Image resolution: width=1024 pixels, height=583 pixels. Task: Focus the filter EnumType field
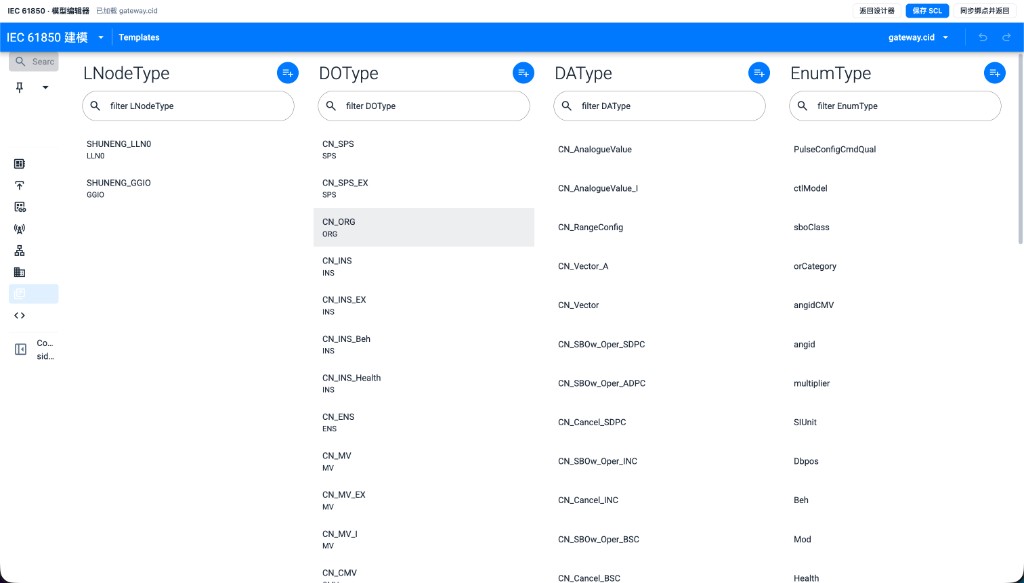click(895, 106)
